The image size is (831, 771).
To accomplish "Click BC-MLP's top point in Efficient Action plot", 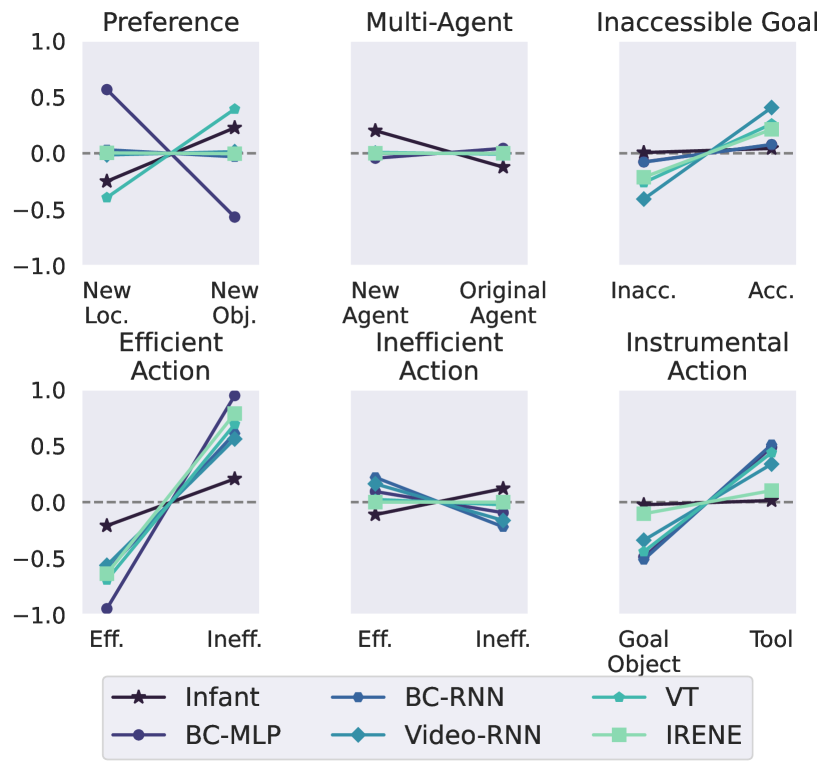I will [234, 395].
